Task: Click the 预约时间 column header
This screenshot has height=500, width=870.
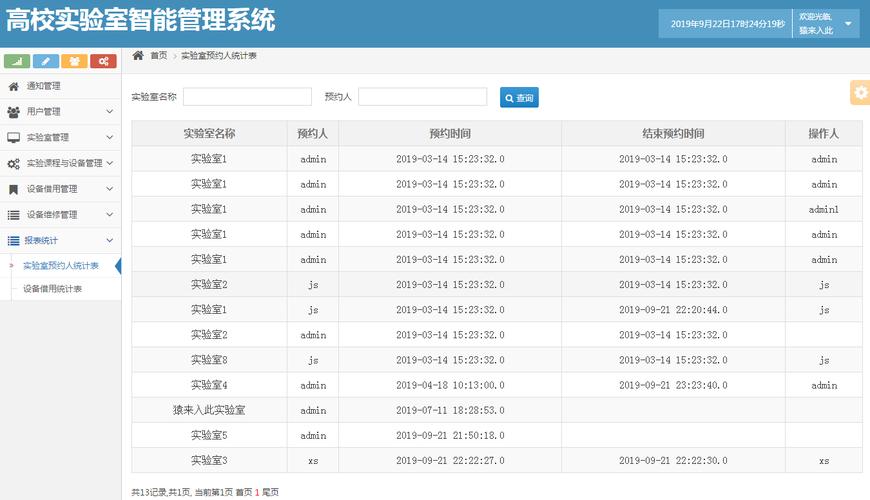Action: [x=450, y=134]
